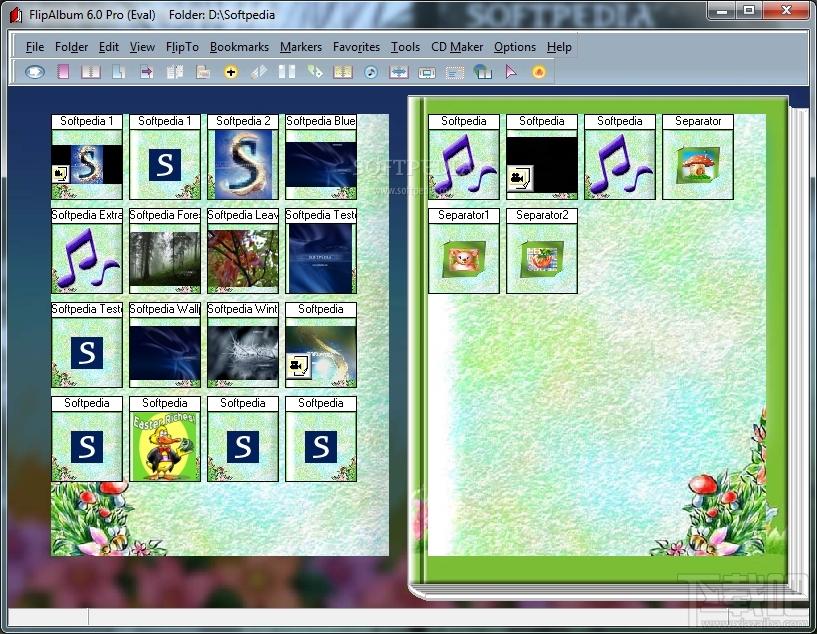This screenshot has height=634, width=817.
Task: Click the orange flame icon in toolbar
Action: coord(539,72)
